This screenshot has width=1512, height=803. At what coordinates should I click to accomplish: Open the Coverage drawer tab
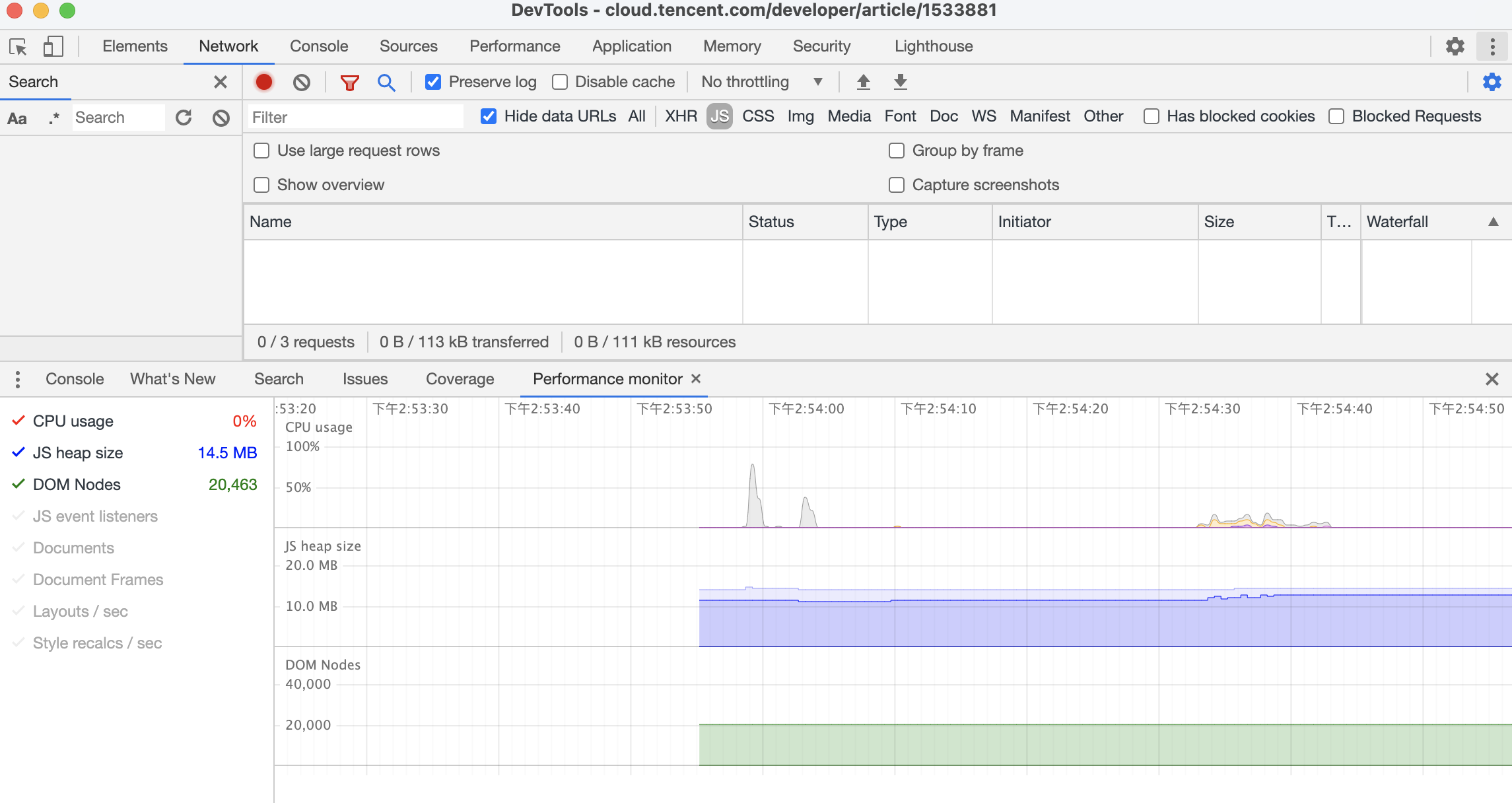(x=460, y=379)
